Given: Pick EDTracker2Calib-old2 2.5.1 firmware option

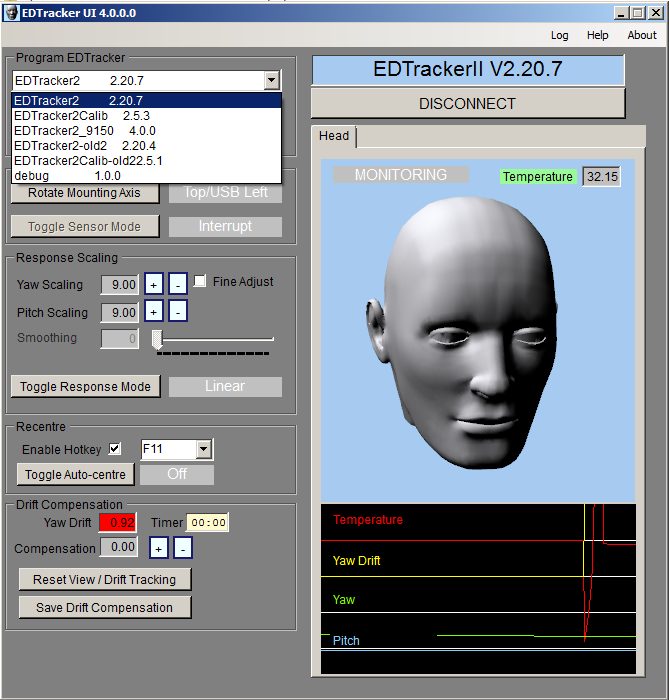Looking at the screenshot, I should (146, 161).
